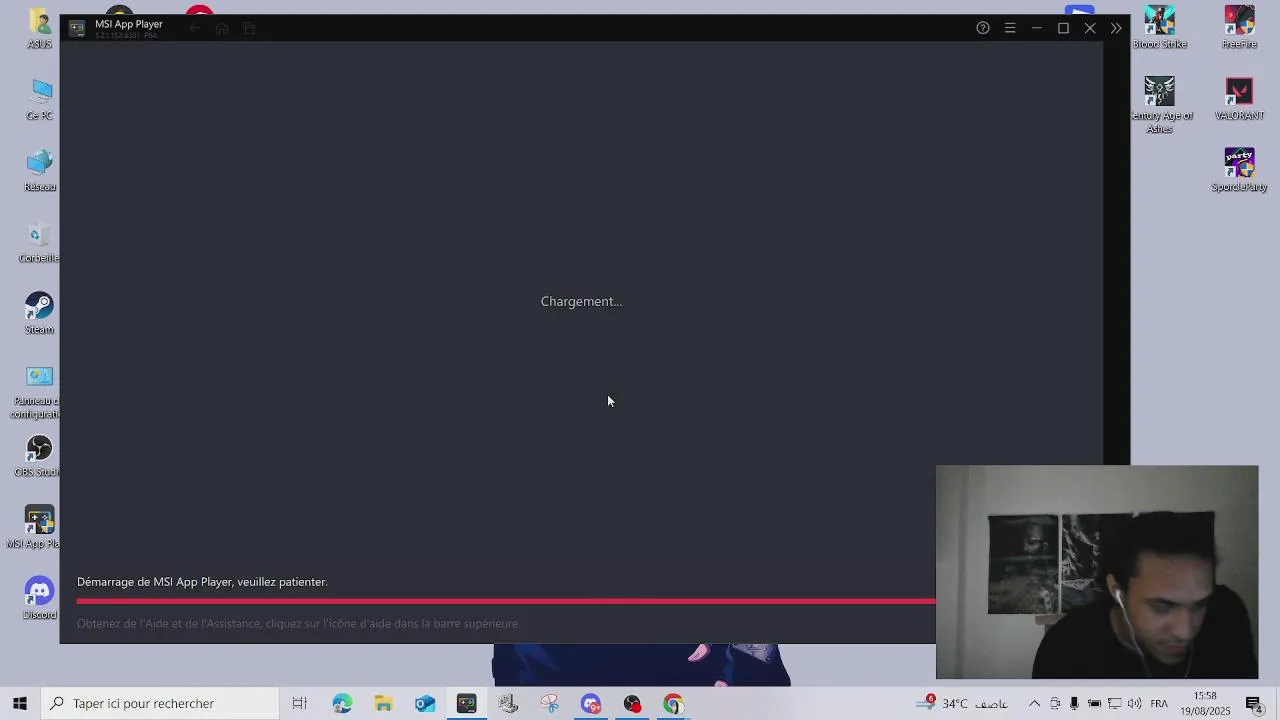
Task: Open Microsoft Edge from the taskbar
Action: pyautogui.click(x=342, y=703)
